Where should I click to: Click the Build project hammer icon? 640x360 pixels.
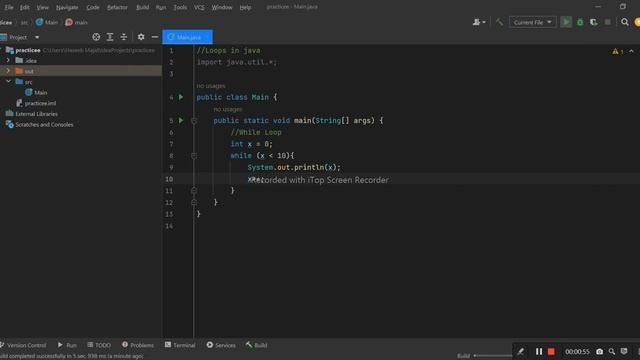click(x=499, y=22)
